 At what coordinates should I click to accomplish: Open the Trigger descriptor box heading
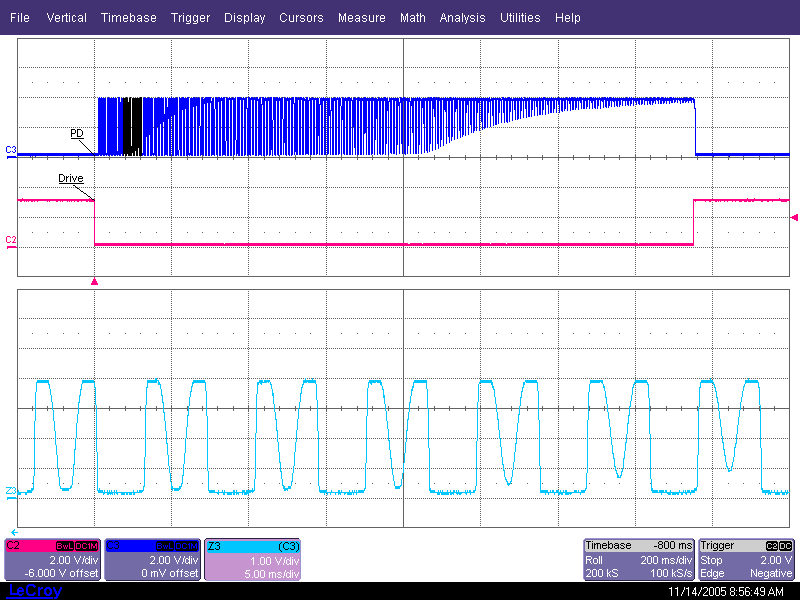[x=716, y=545]
